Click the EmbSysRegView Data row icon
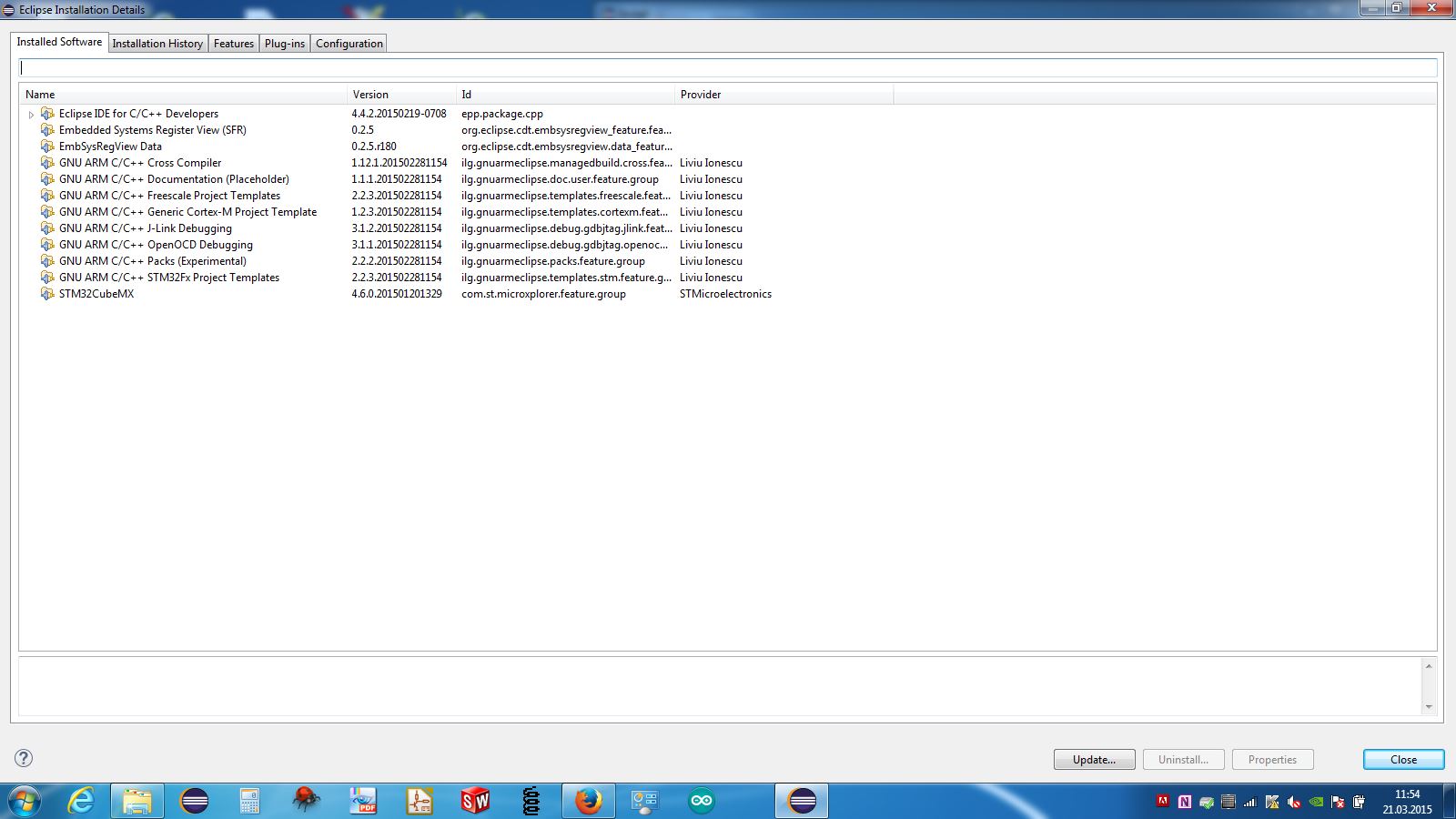The image size is (1456, 819). pyautogui.click(x=47, y=147)
